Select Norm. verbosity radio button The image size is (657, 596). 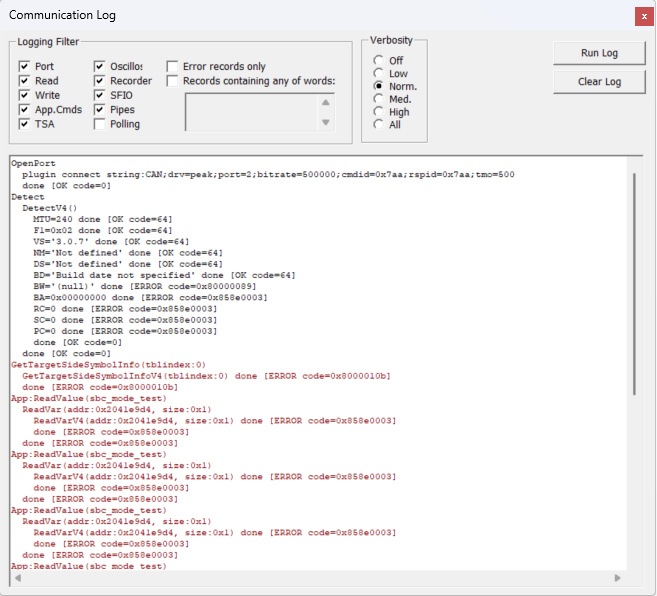378,86
